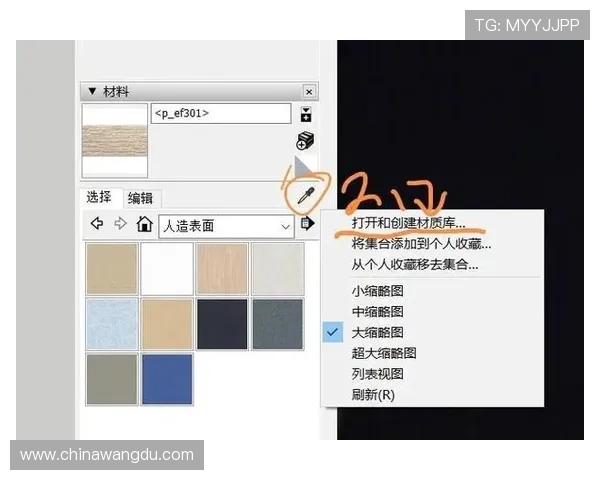Go back with the left arrow

(97, 223)
